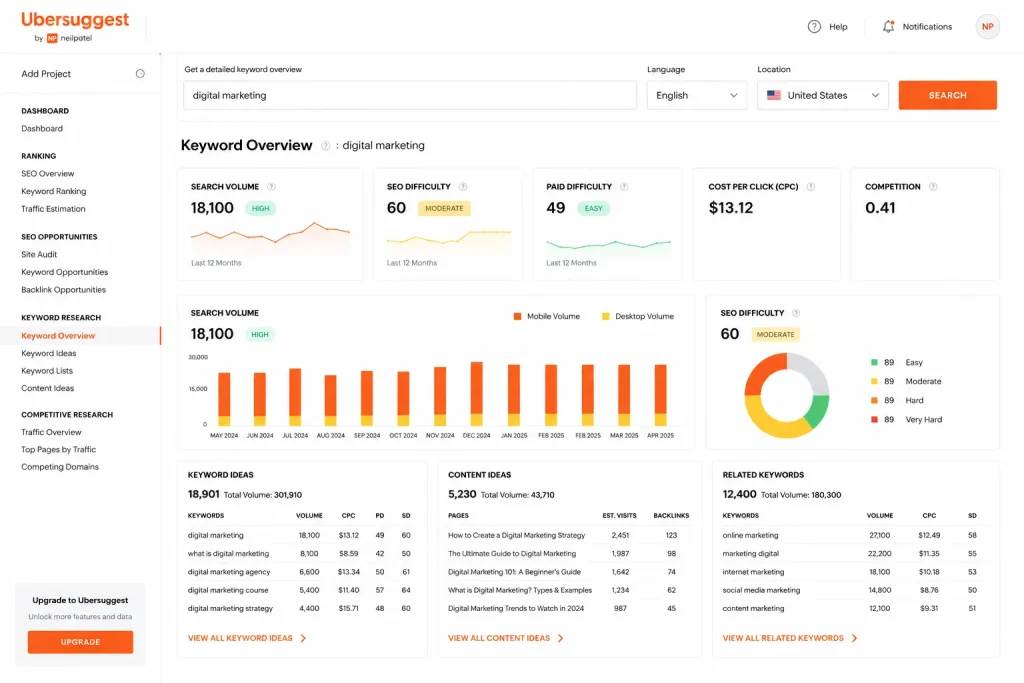Click 'what is digital marketing' keyword

(228, 554)
